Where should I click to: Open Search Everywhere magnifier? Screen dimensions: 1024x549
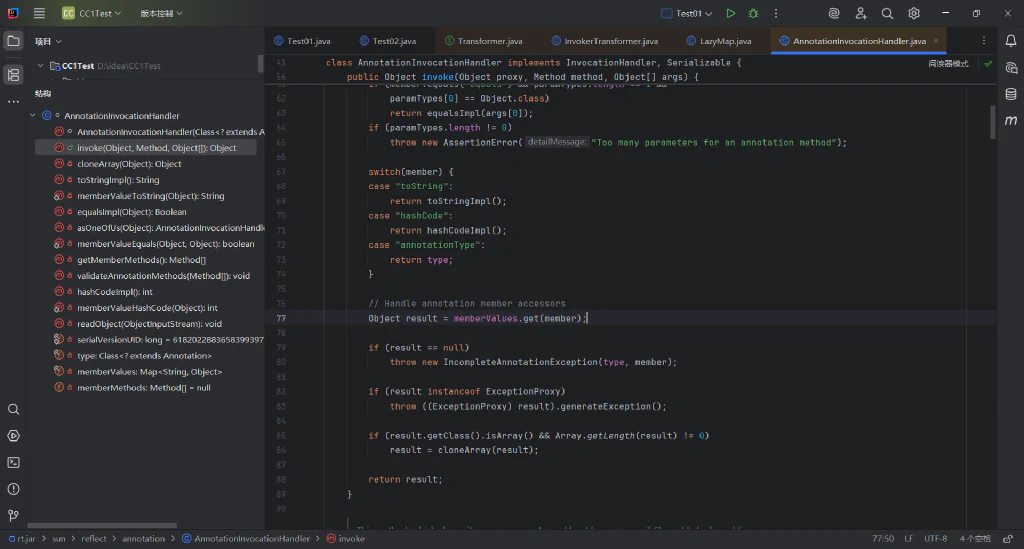pyautogui.click(x=887, y=13)
